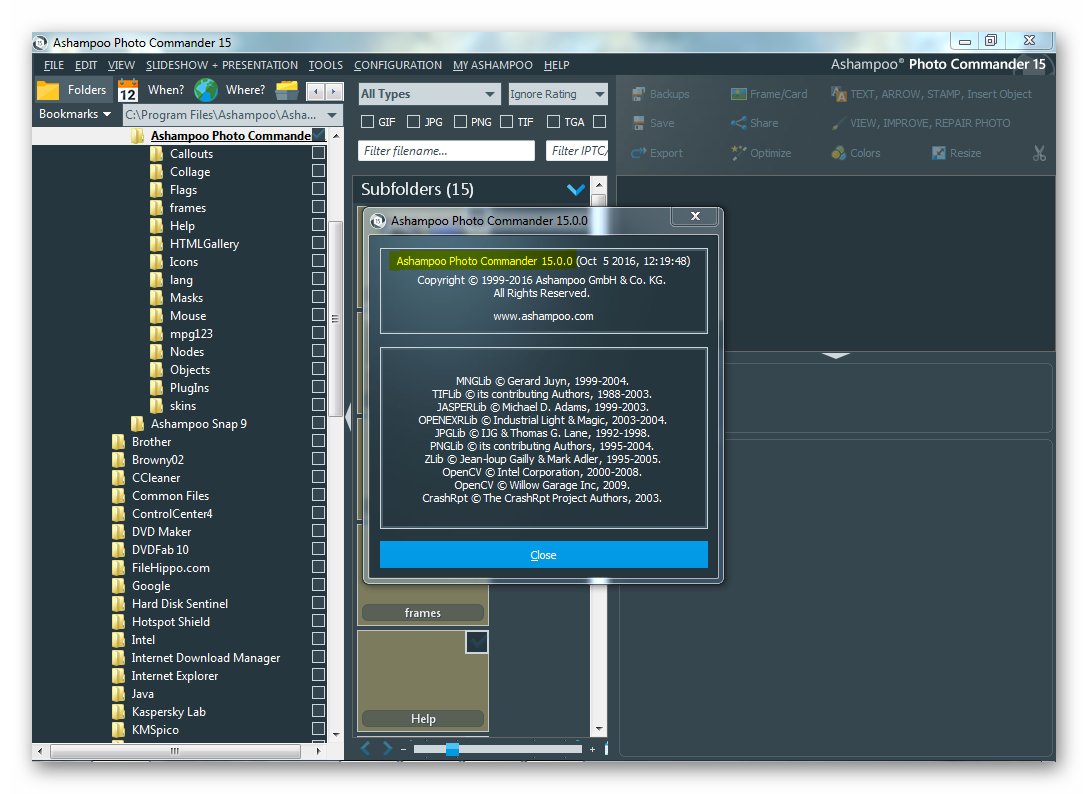The image size is (1088, 794).
Task: Open the TOOLS menu
Action: 325,65
